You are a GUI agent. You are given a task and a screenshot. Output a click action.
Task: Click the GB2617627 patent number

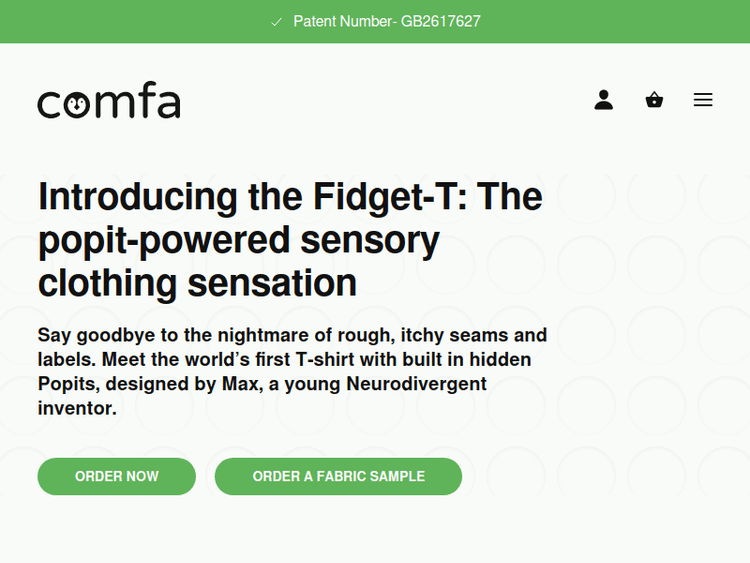click(441, 21)
